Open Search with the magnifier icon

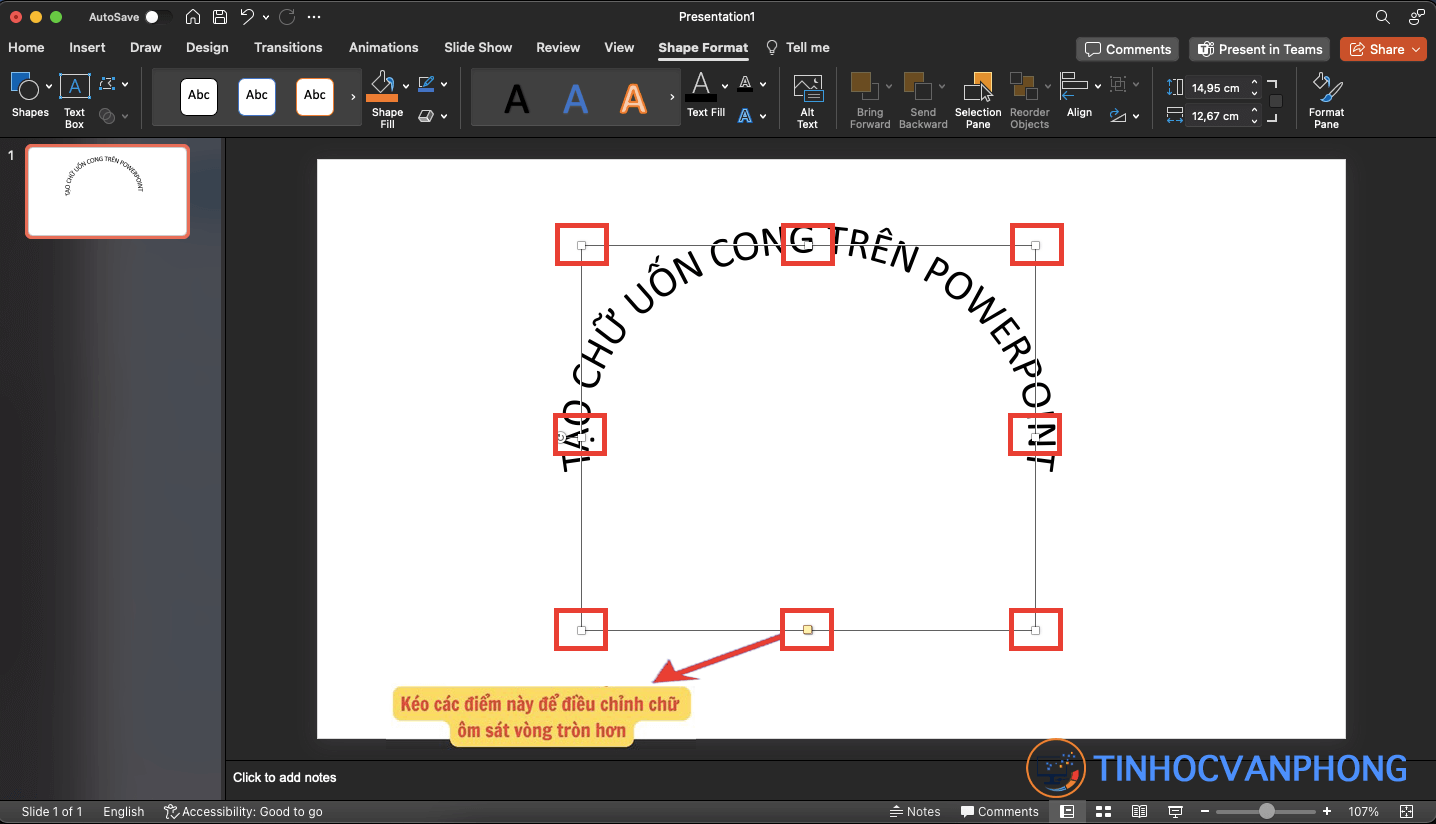[x=1383, y=17]
